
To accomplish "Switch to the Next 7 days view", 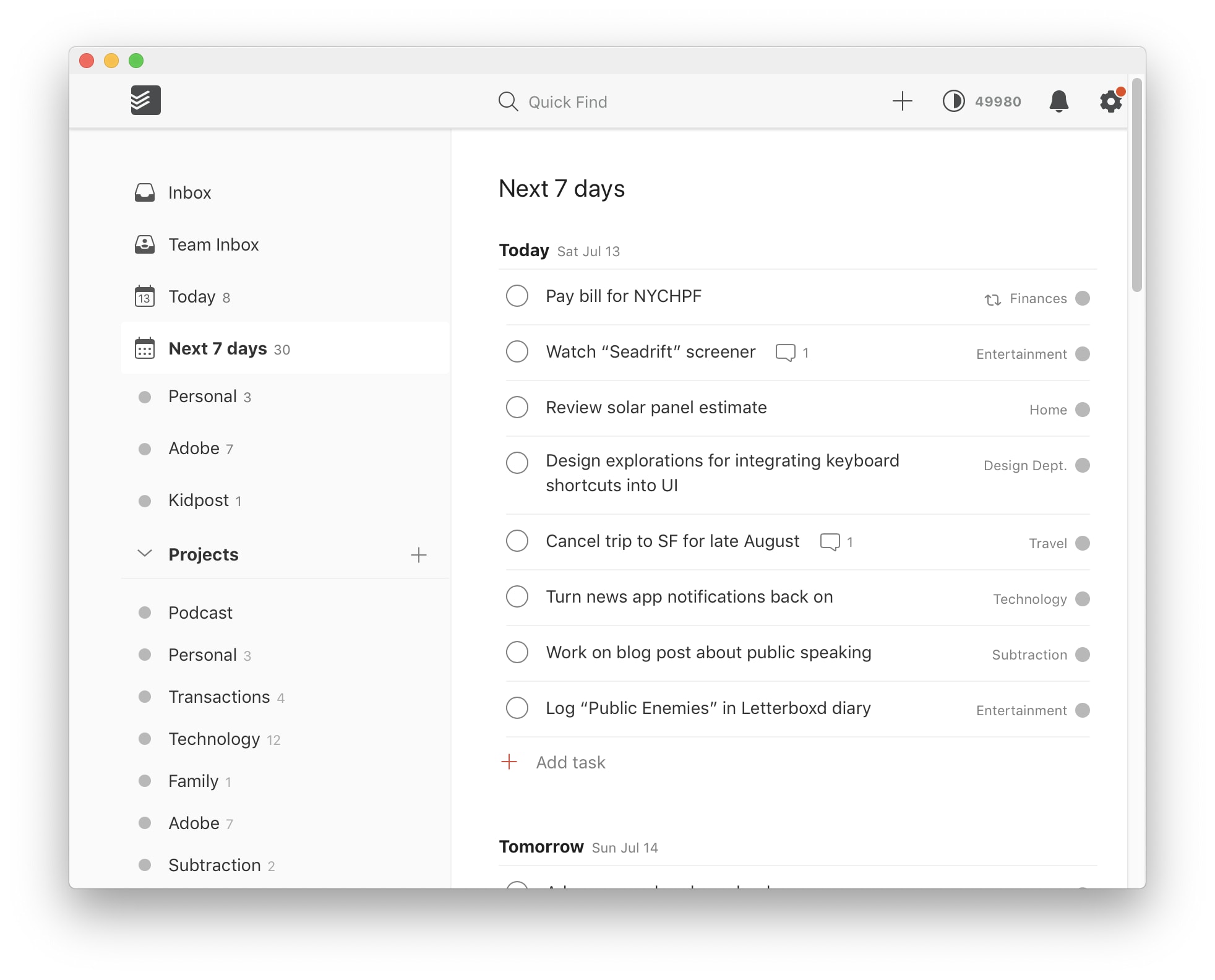I will tap(219, 348).
